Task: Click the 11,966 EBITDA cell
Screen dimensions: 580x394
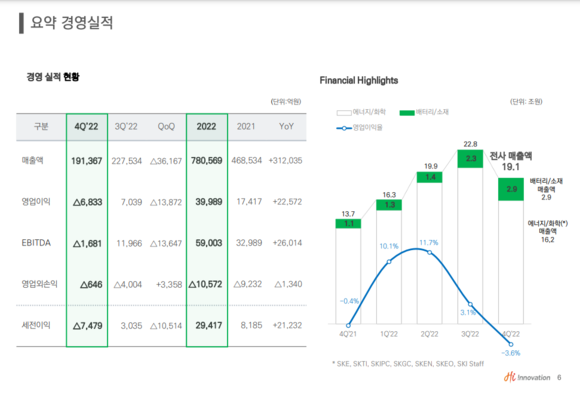Action: tap(129, 243)
